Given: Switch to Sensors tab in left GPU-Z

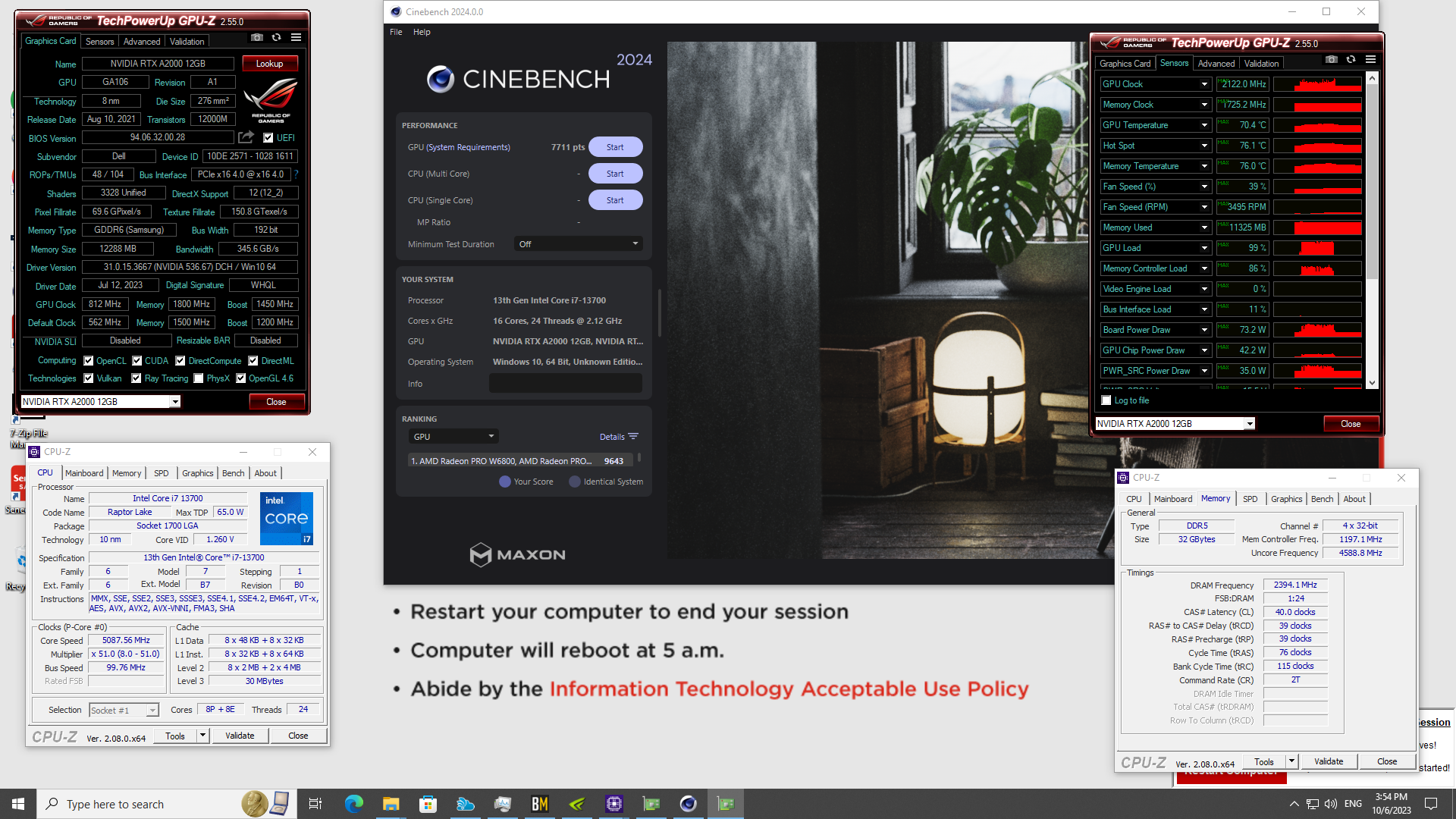Looking at the screenshot, I should point(99,42).
